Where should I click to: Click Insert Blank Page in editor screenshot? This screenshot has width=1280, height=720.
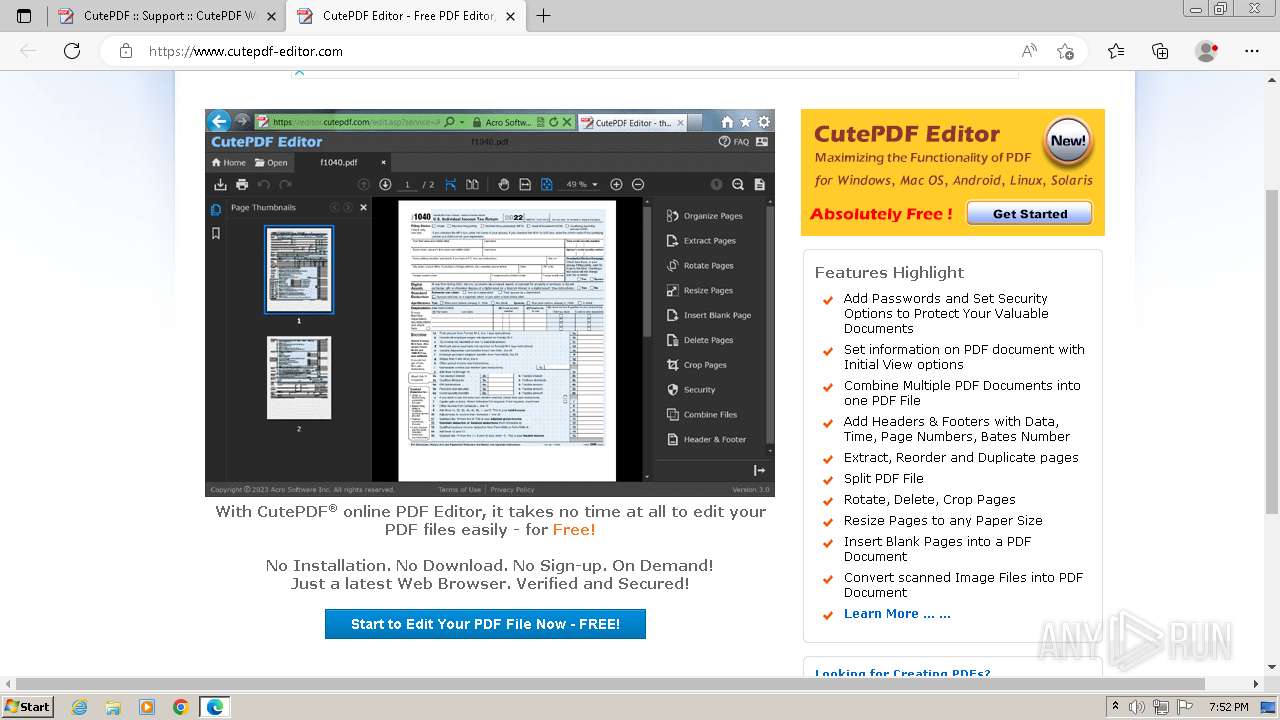709,315
